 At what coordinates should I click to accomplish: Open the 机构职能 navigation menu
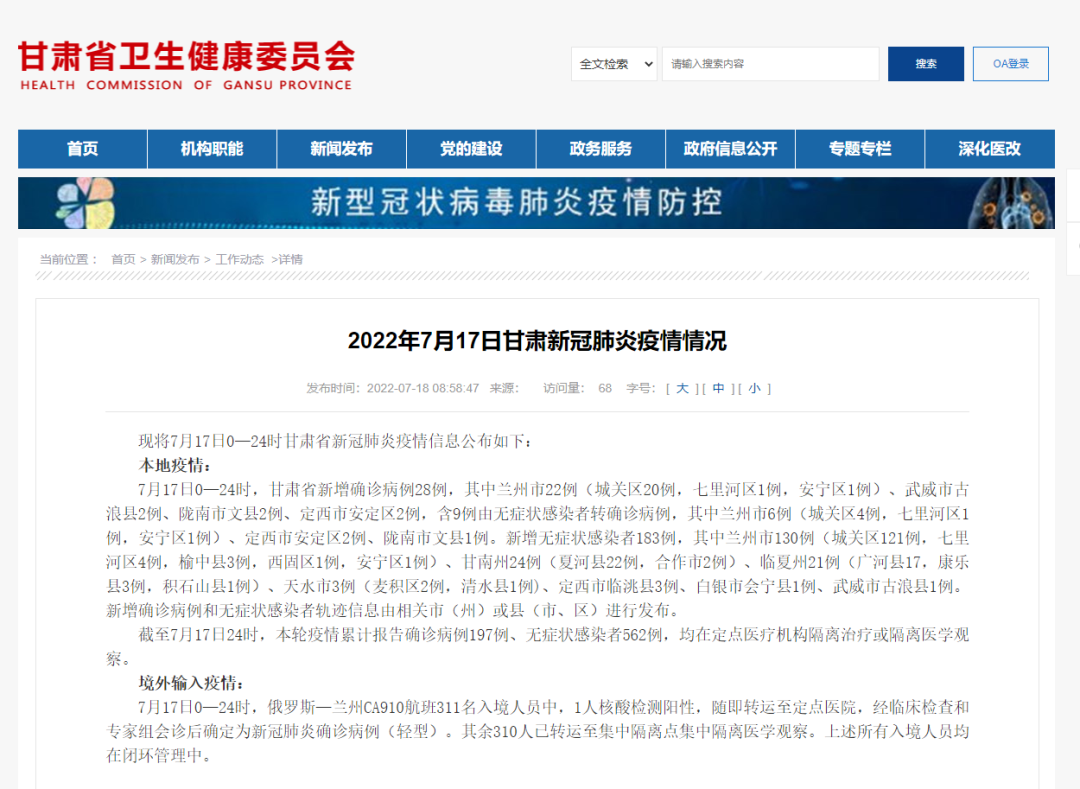click(212, 149)
